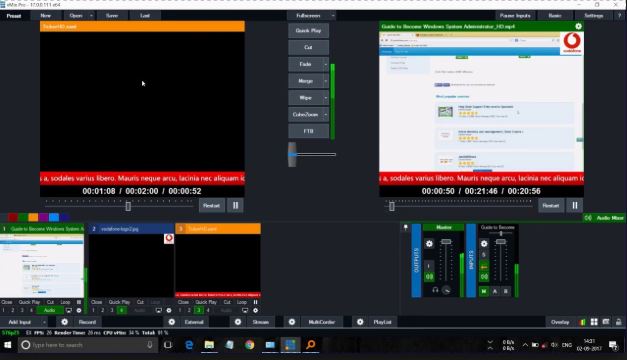Expand Open preset dropdown arrow

92,16
